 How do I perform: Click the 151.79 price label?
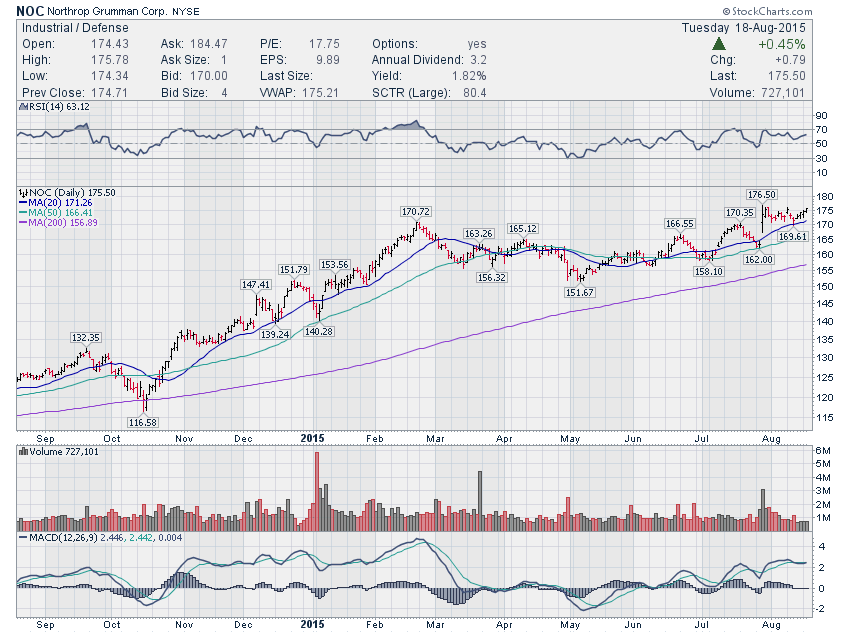[293, 269]
